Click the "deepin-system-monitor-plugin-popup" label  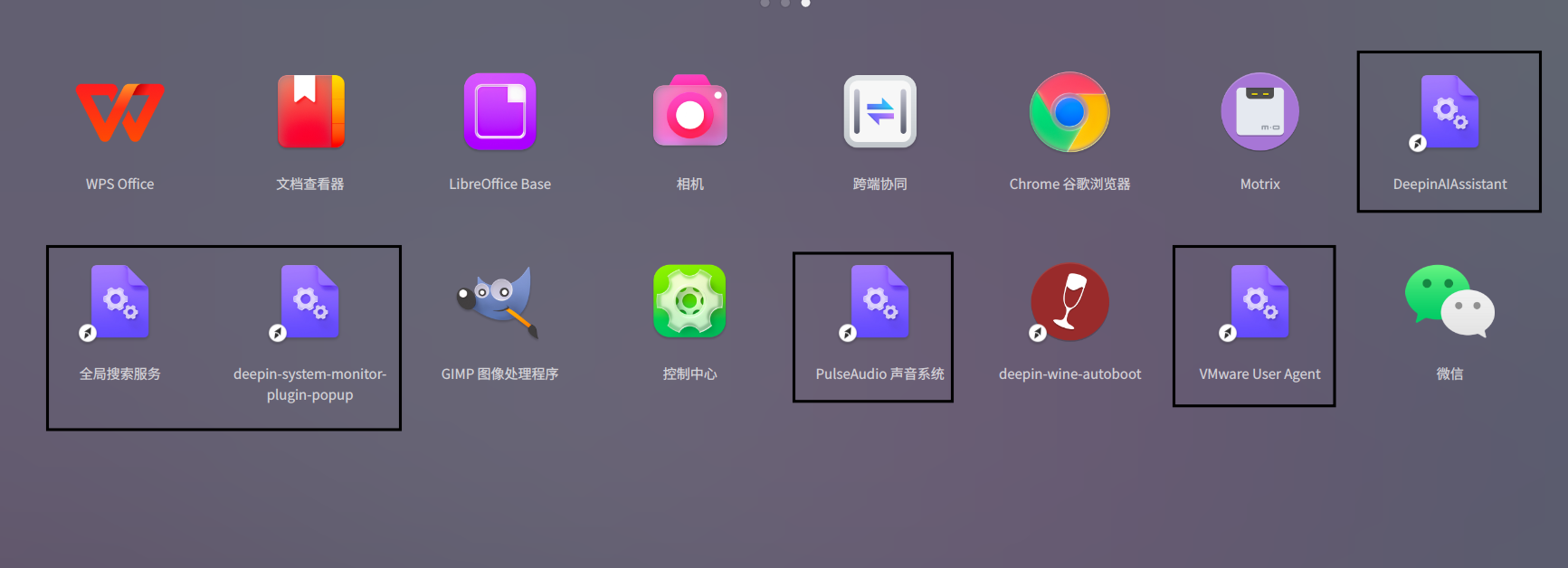click(310, 384)
